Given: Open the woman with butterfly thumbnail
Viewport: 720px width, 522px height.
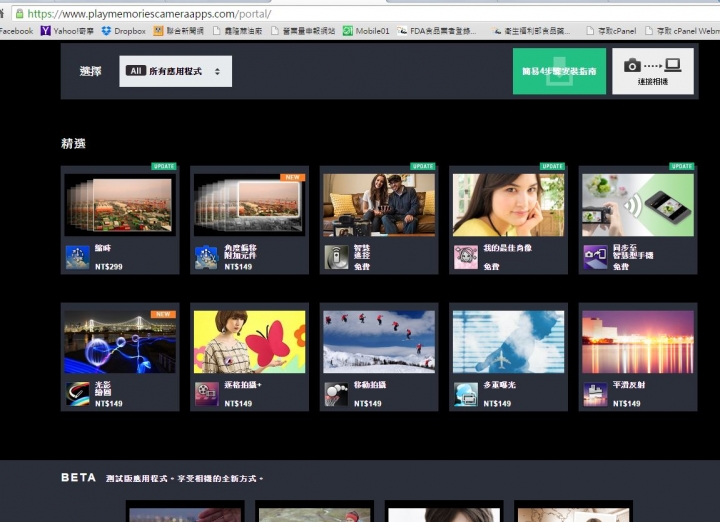Looking at the screenshot, I should 249,342.
